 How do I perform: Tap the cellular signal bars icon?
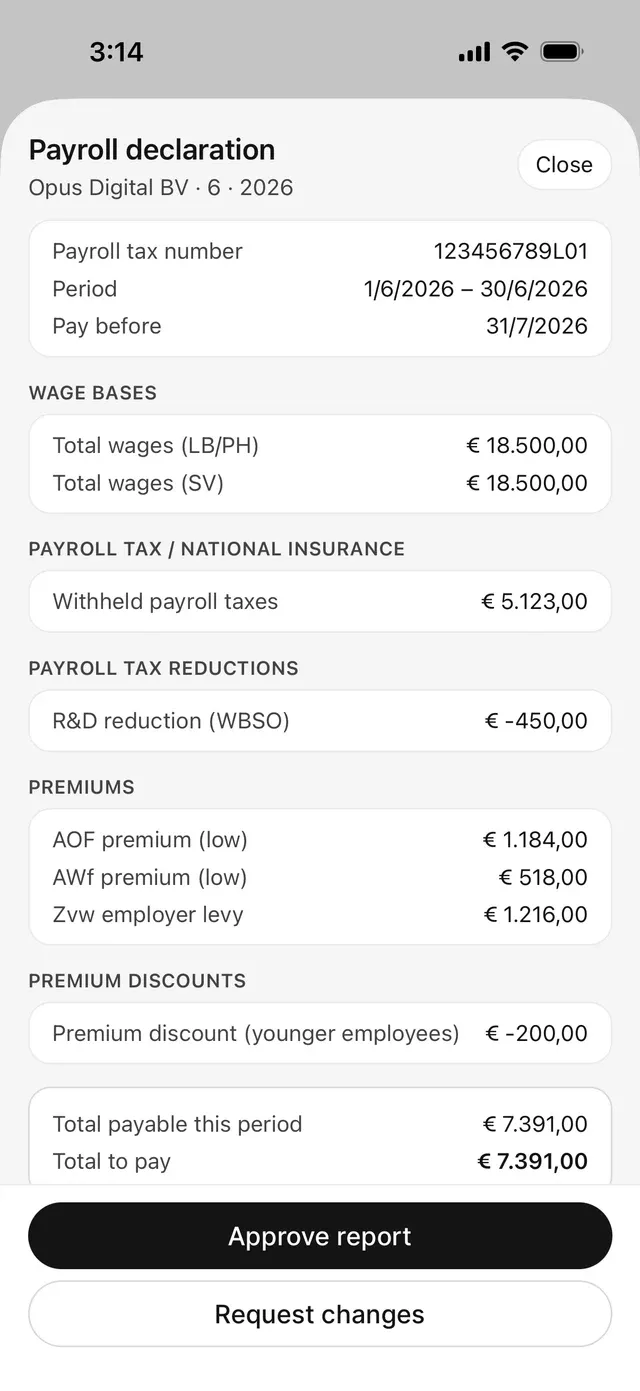coord(474,52)
